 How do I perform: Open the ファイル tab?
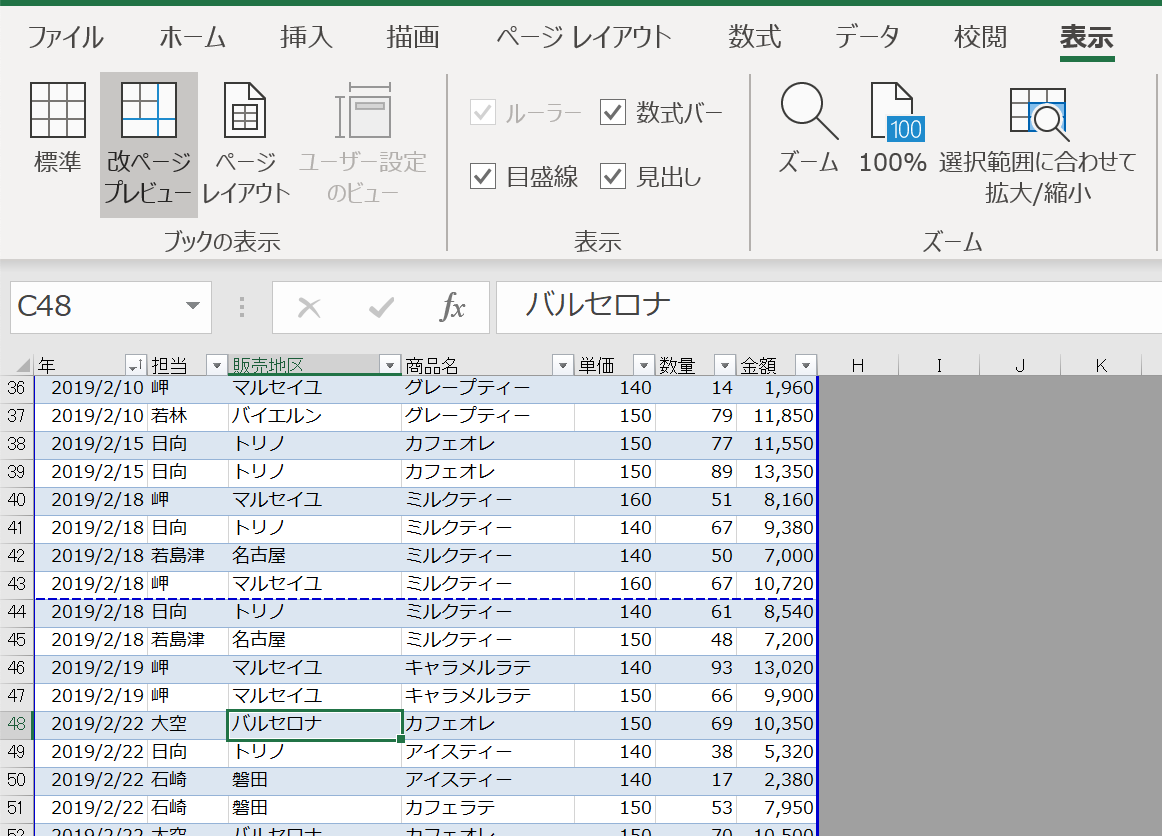65,37
